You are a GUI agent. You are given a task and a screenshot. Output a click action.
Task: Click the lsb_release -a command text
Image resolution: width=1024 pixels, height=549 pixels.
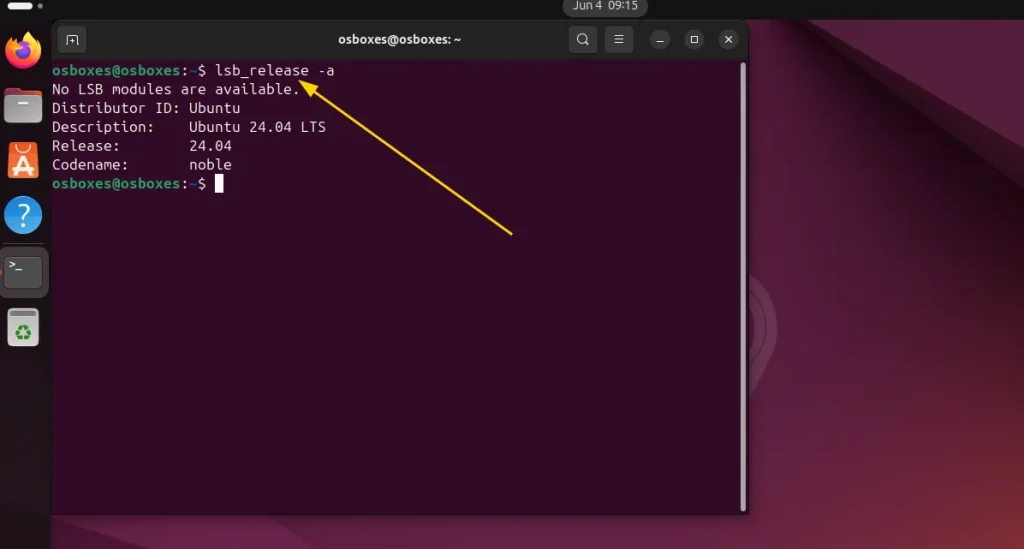[x=274, y=71]
